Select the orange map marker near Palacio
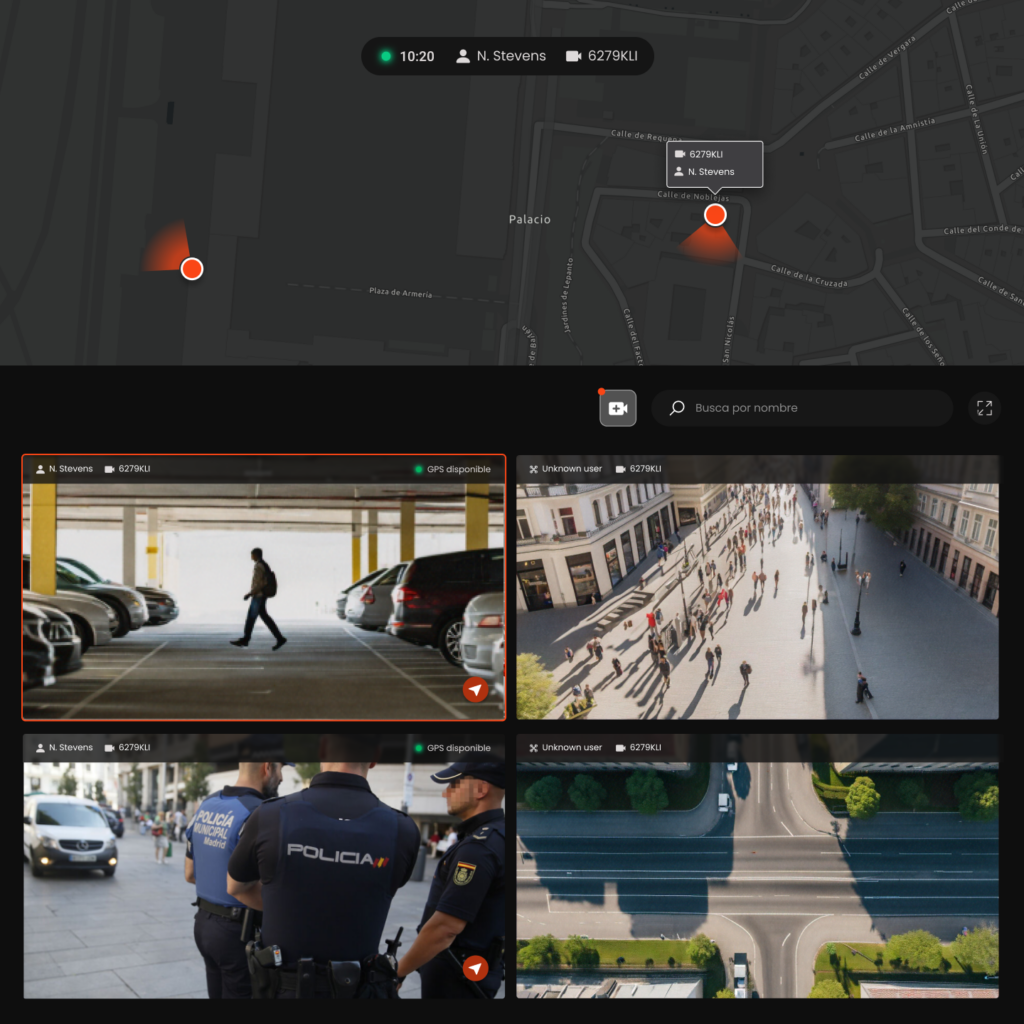 714,215
